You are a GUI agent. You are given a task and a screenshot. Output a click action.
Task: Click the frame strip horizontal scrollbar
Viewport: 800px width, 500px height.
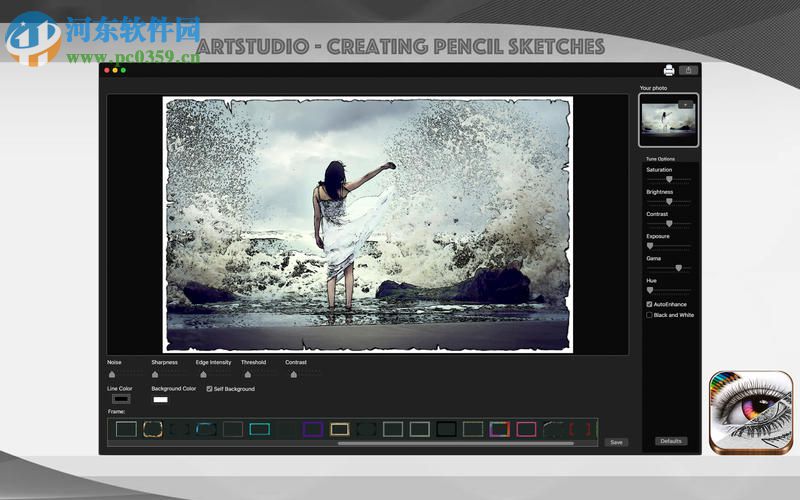point(456,444)
